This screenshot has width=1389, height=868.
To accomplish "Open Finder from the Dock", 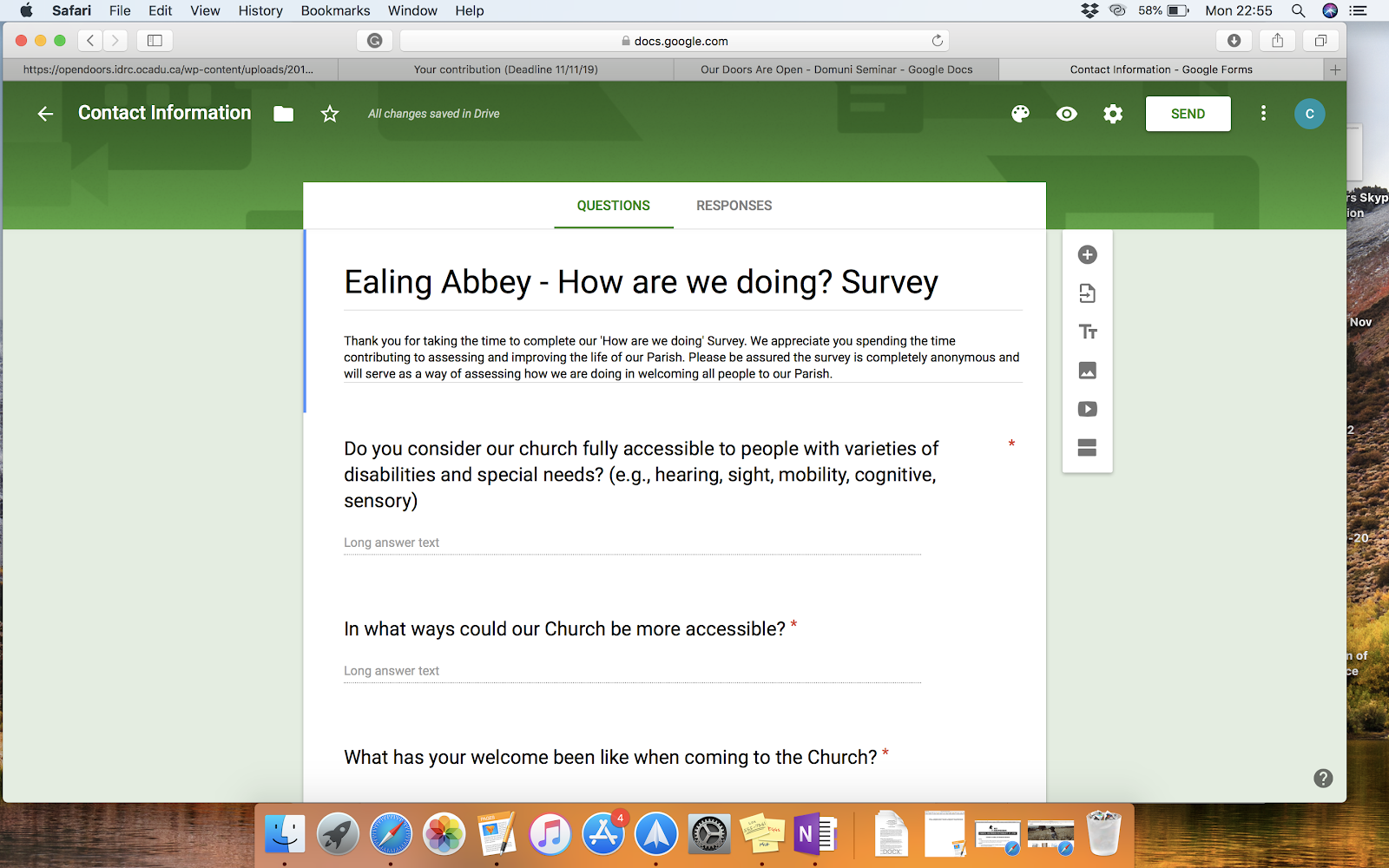I will [x=285, y=835].
